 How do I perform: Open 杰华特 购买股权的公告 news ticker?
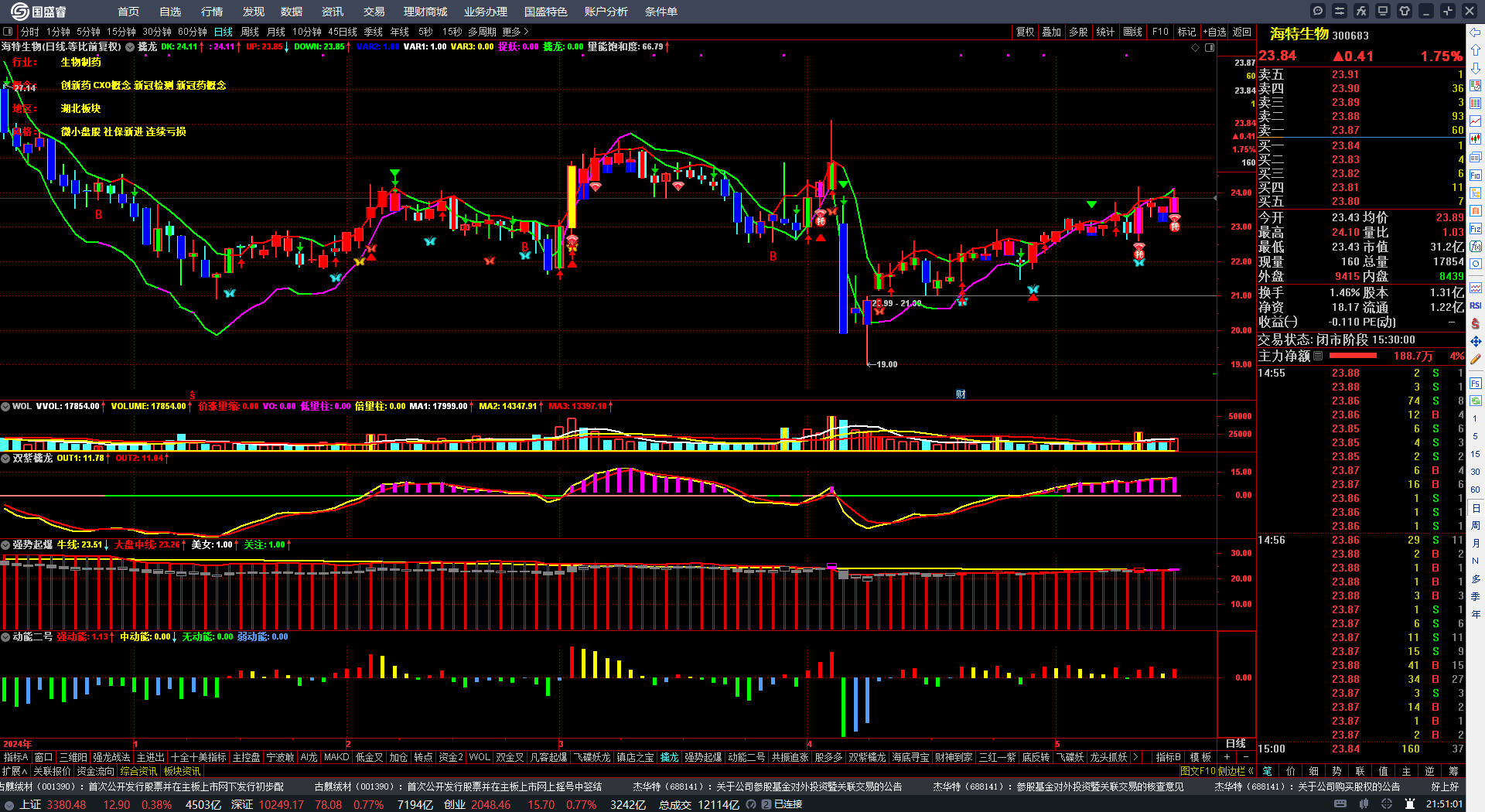[1307, 786]
